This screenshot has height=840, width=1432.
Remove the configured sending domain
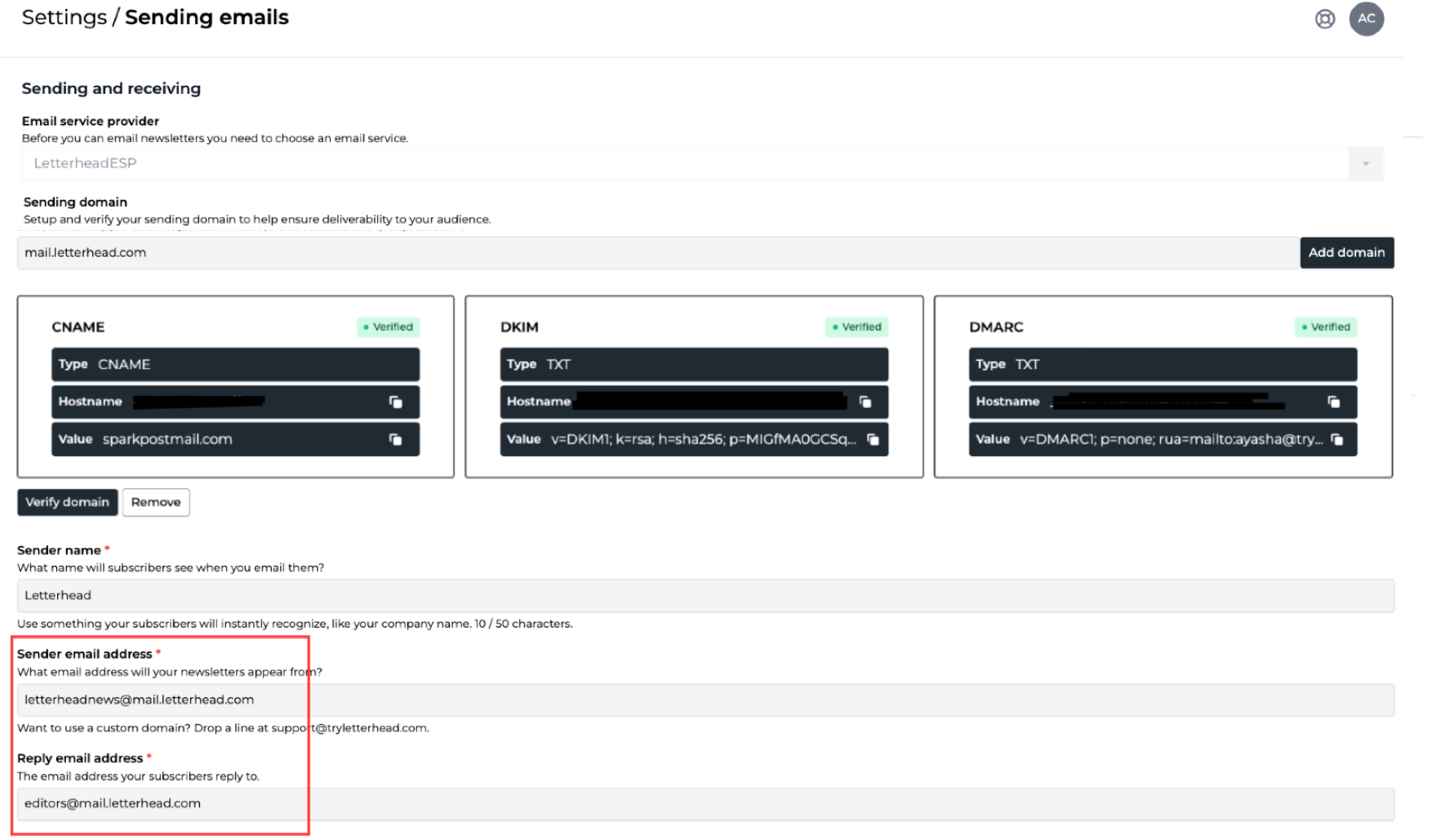point(156,502)
